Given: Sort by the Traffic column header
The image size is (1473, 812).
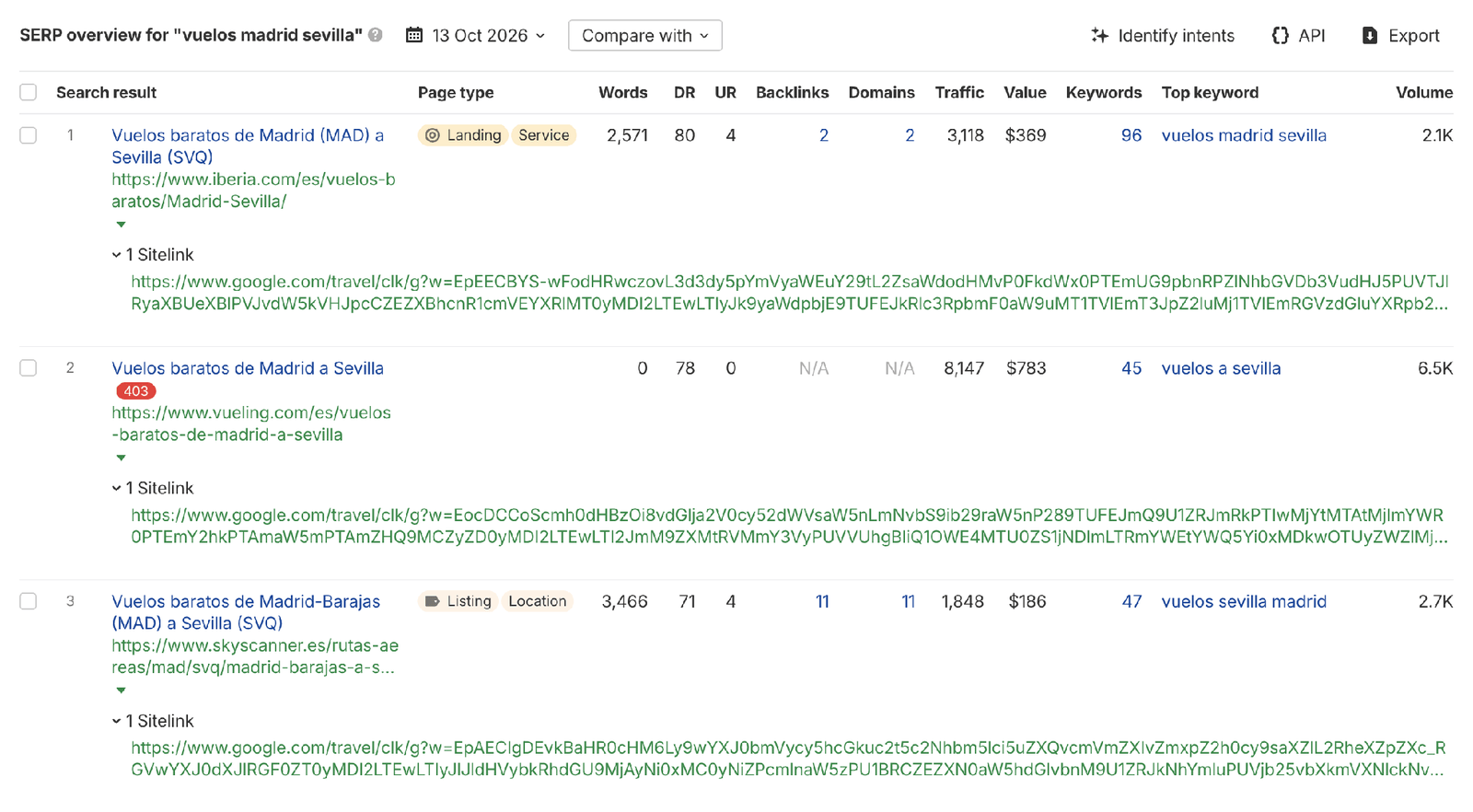Looking at the screenshot, I should (x=959, y=92).
